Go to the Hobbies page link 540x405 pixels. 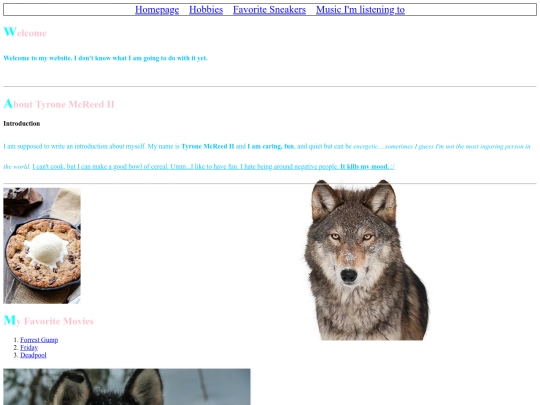[206, 10]
